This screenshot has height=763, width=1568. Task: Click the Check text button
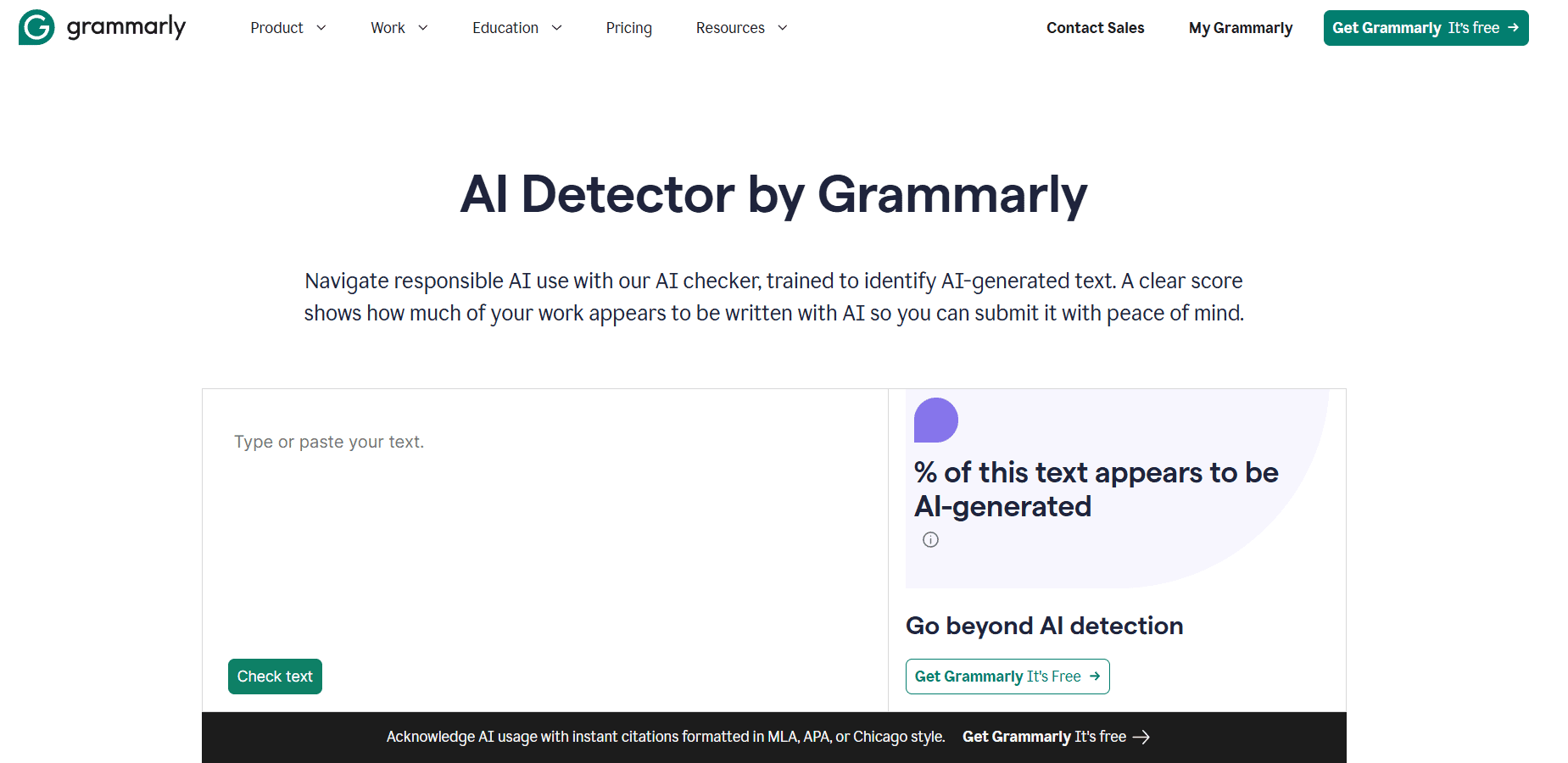tap(275, 677)
